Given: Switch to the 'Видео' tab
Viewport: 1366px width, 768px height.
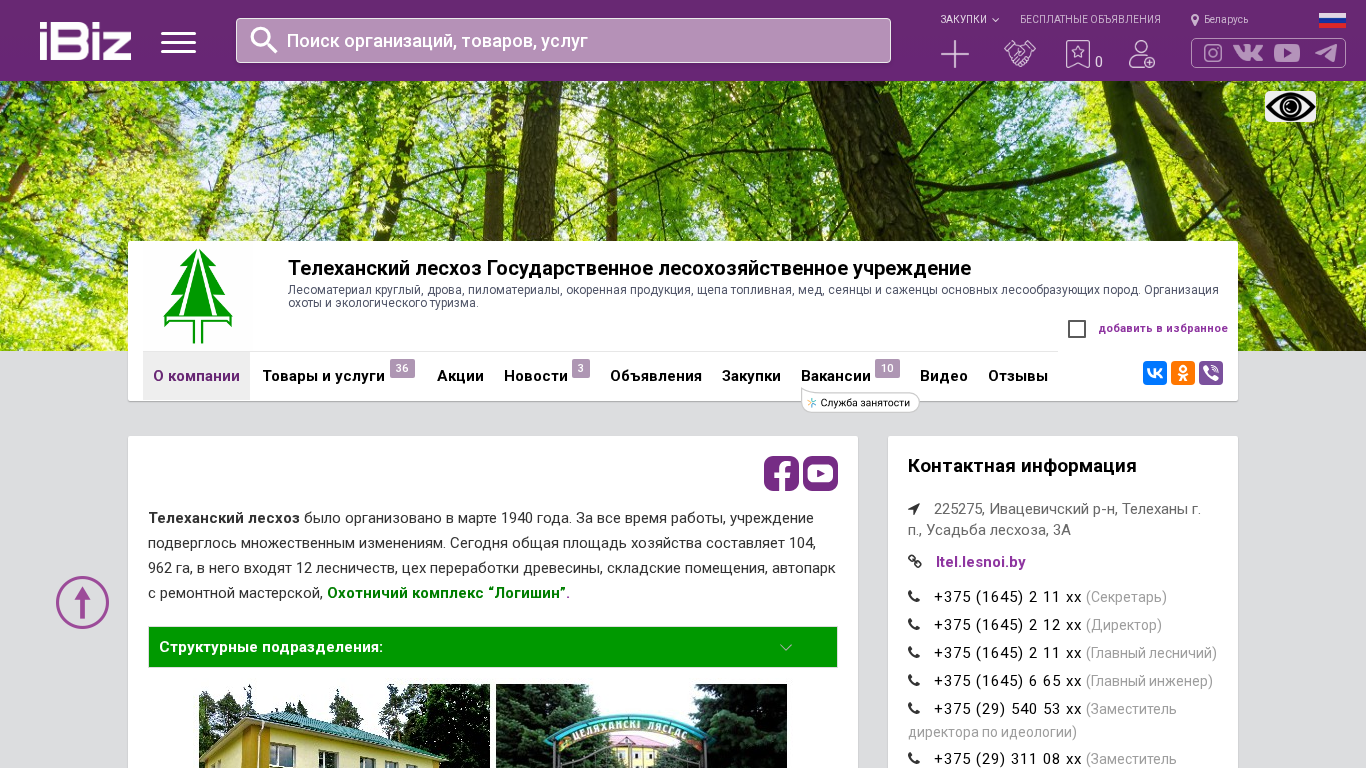Looking at the screenshot, I should pos(944,376).
